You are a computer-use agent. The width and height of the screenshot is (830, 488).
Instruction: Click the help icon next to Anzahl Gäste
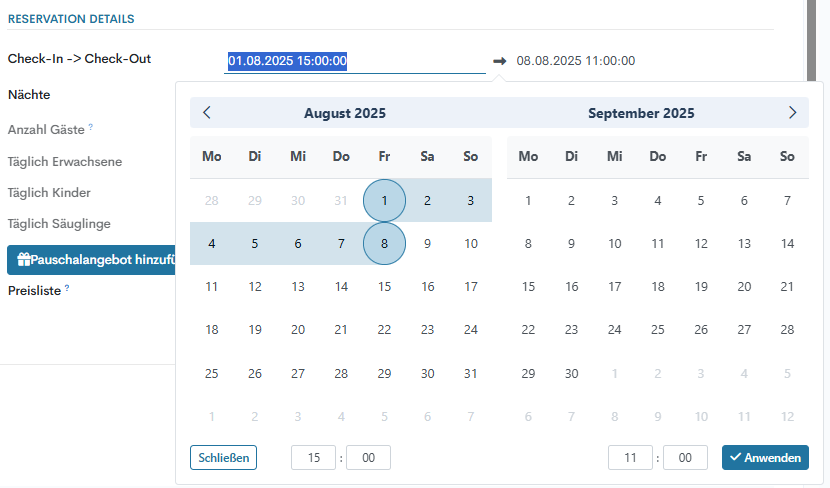(90, 127)
